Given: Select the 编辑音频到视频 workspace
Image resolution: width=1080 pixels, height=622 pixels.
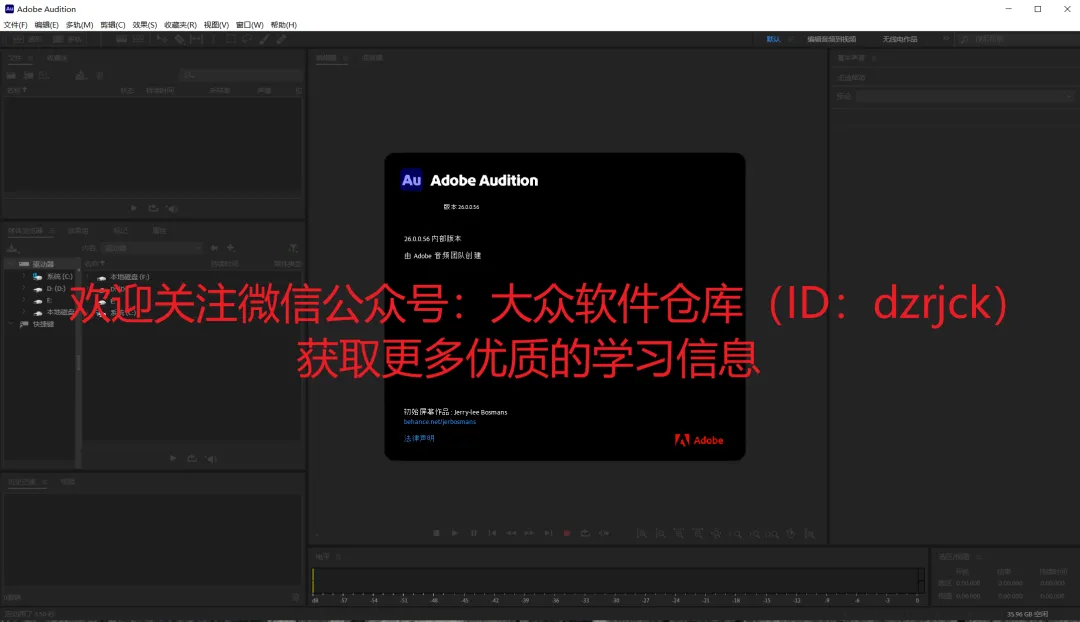Looking at the screenshot, I should tap(831, 39).
